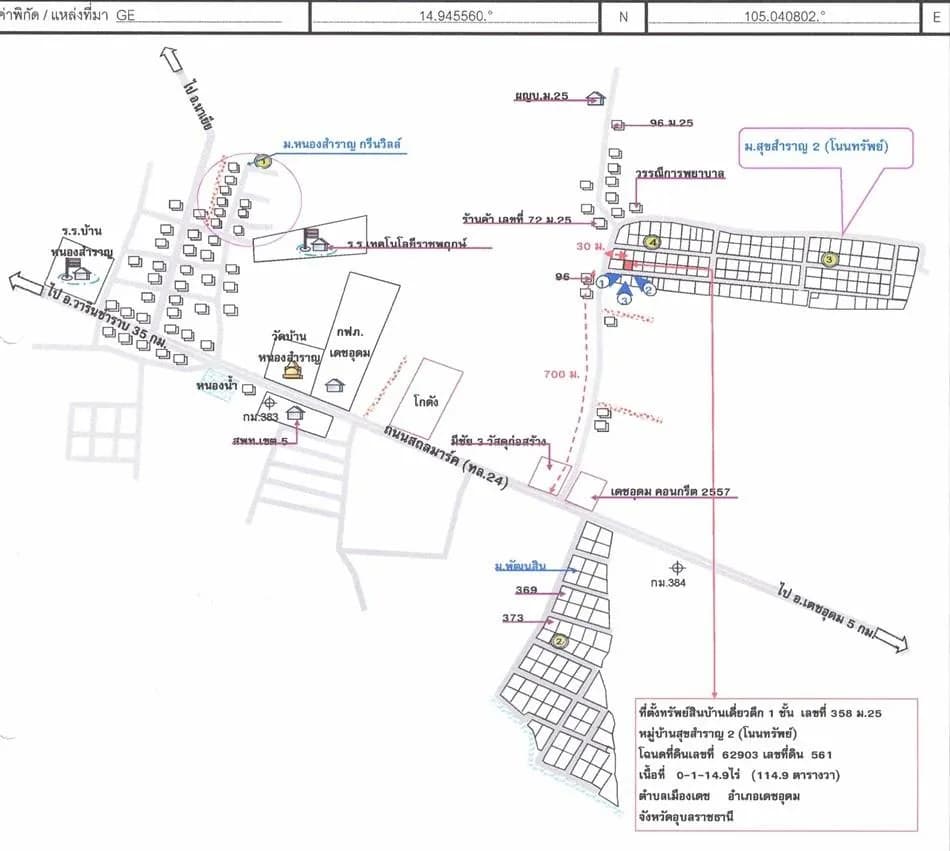Click ร.ร.บ้านหนองสำราญ school icon
Screen dimensions: 950x851
[78, 270]
